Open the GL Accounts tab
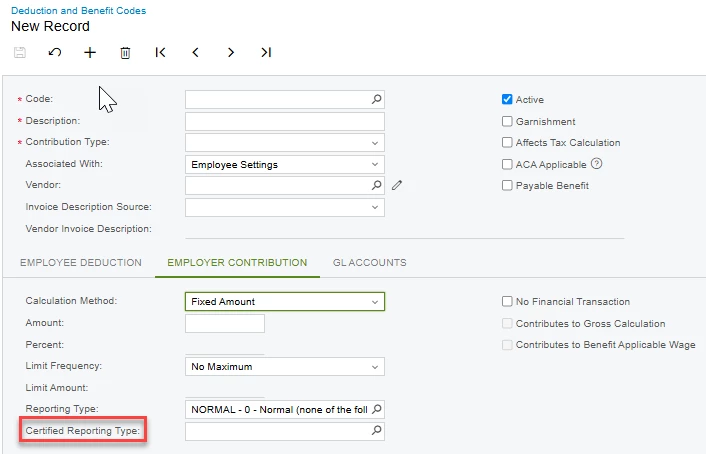This screenshot has height=454, width=706. point(370,263)
